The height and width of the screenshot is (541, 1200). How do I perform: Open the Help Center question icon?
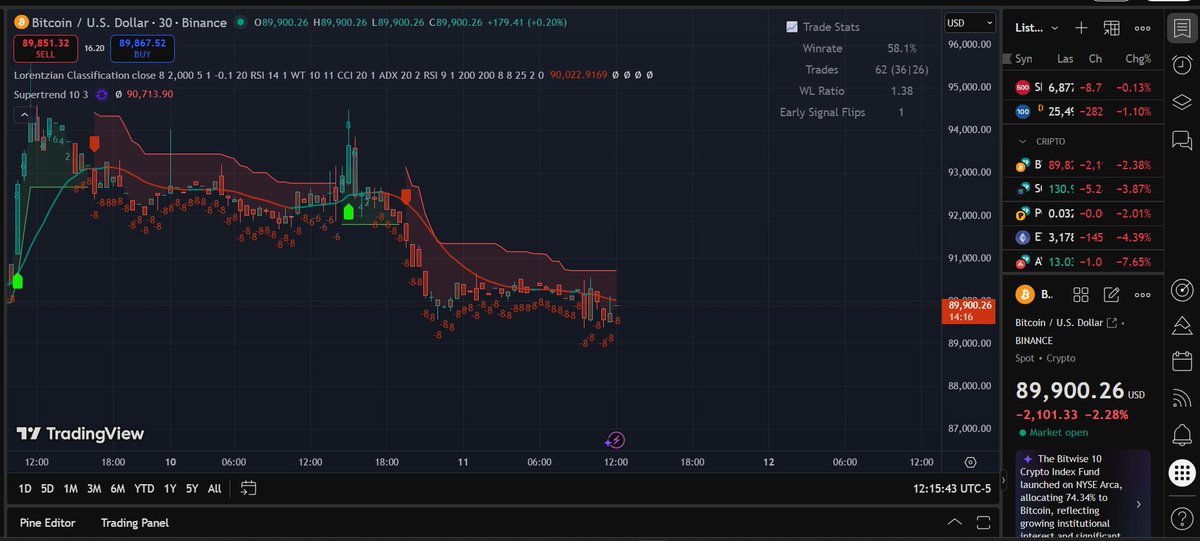pyautogui.click(x=1180, y=517)
